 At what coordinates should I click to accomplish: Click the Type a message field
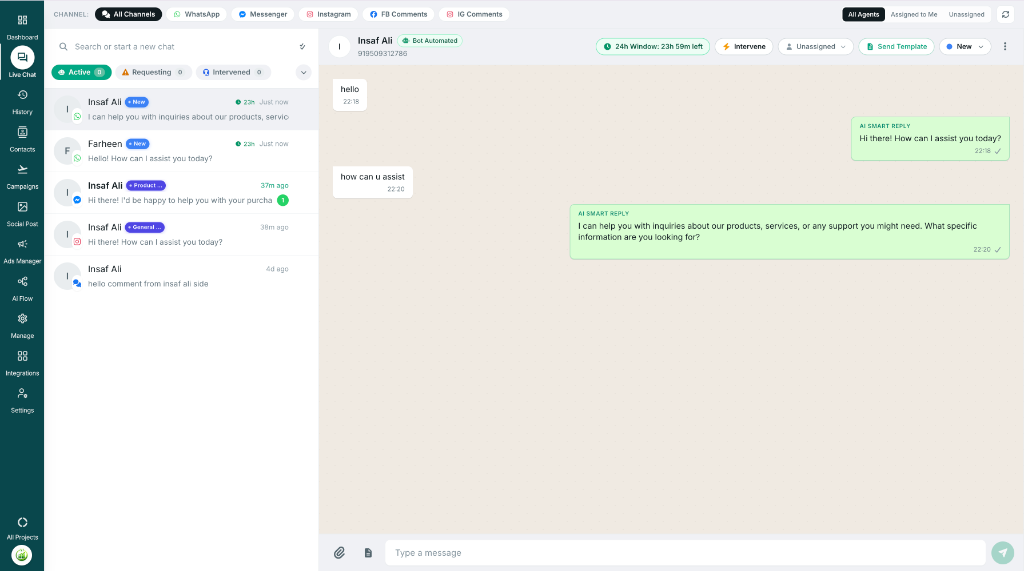click(685, 553)
